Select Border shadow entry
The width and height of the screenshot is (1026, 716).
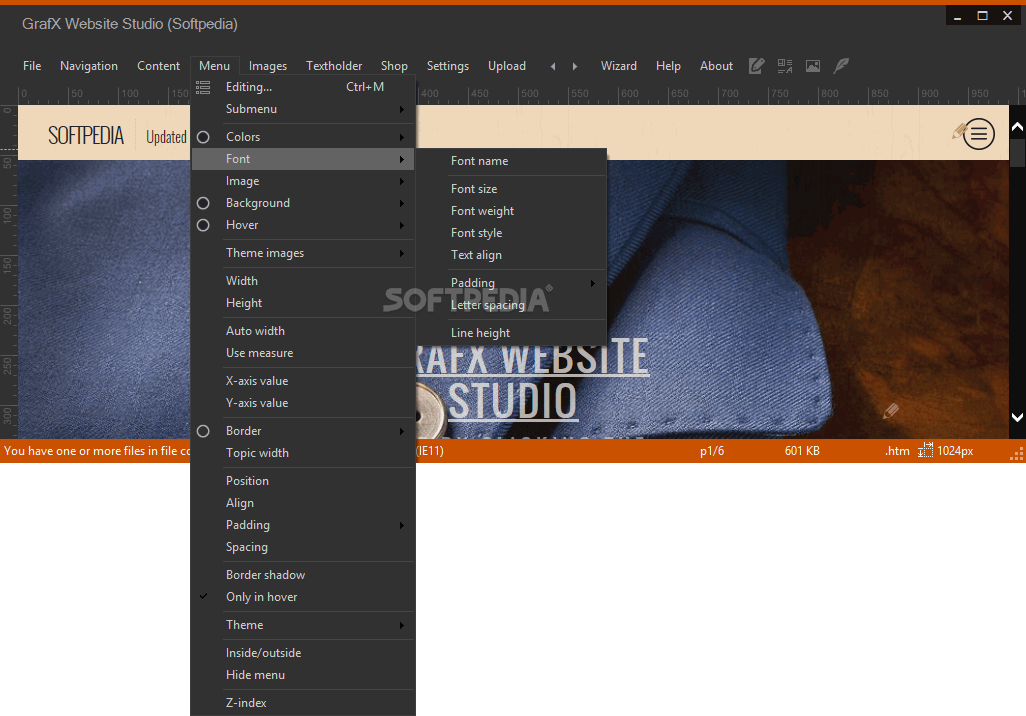(x=304, y=575)
